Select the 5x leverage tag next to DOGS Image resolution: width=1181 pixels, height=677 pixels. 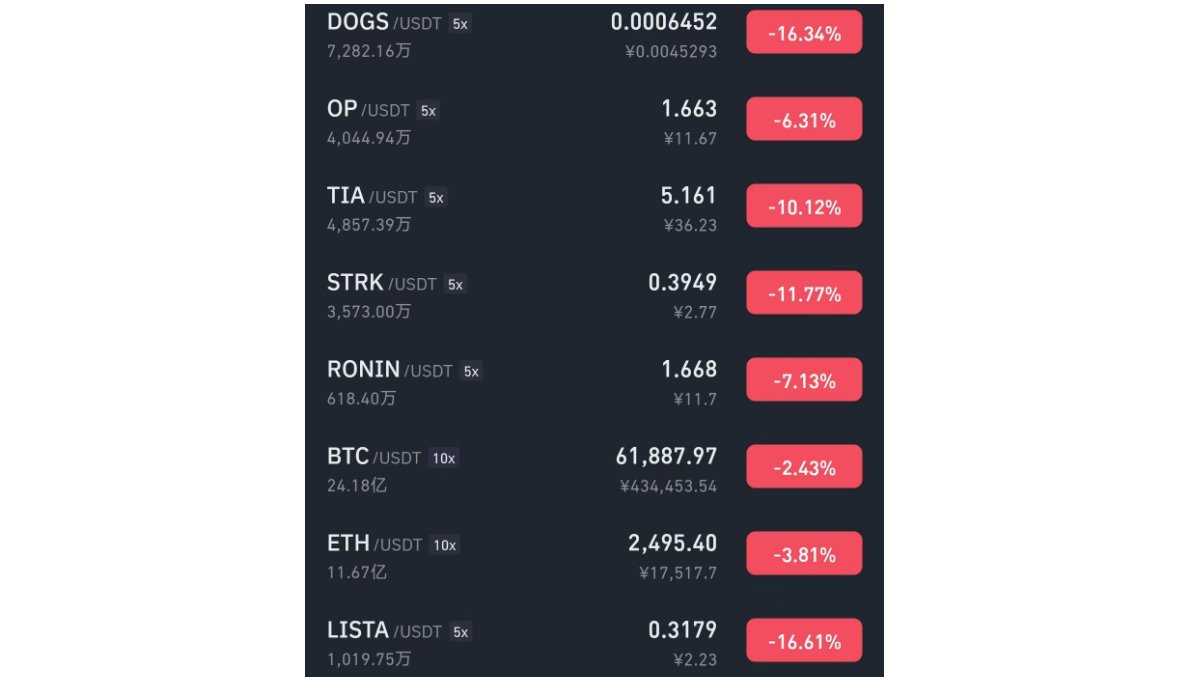(x=459, y=24)
